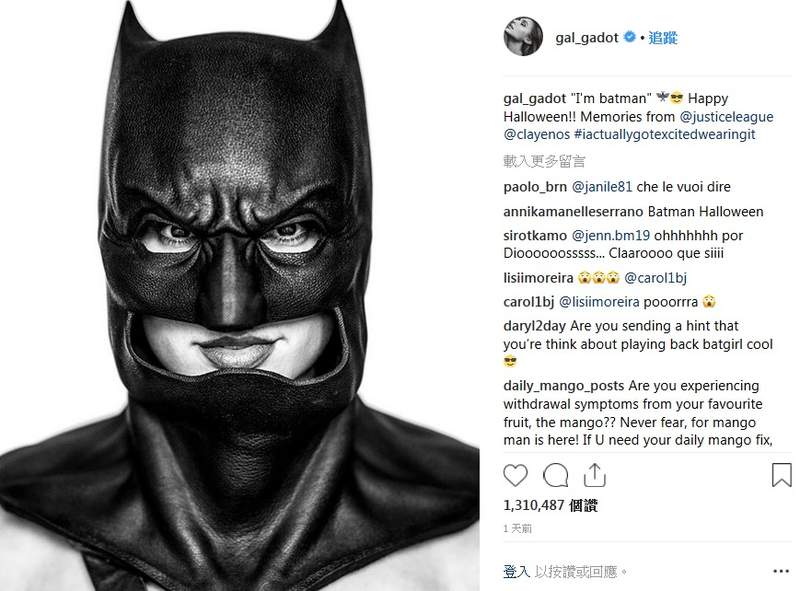Open the Batman mask post photo
The height and width of the screenshot is (591, 800).
[241, 296]
